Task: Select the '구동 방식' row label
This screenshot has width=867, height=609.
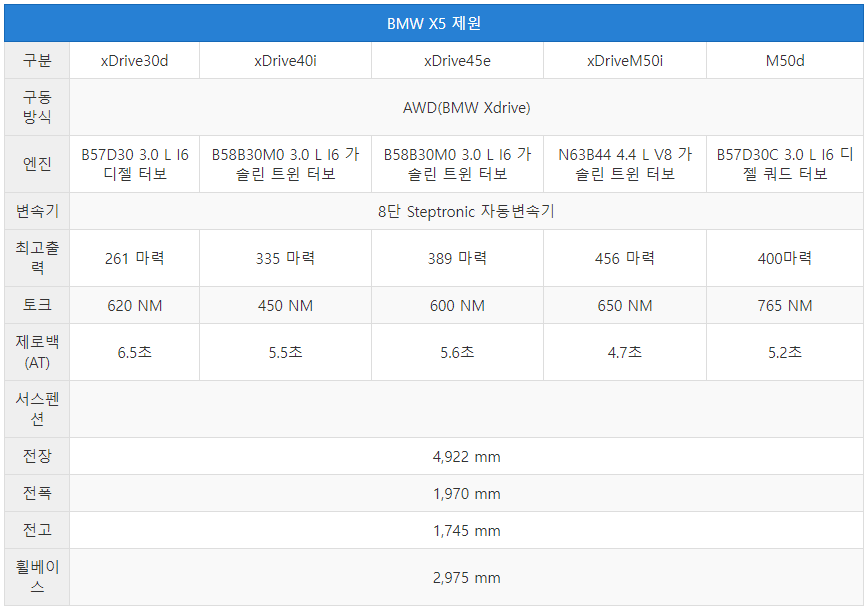Action: 37,107
